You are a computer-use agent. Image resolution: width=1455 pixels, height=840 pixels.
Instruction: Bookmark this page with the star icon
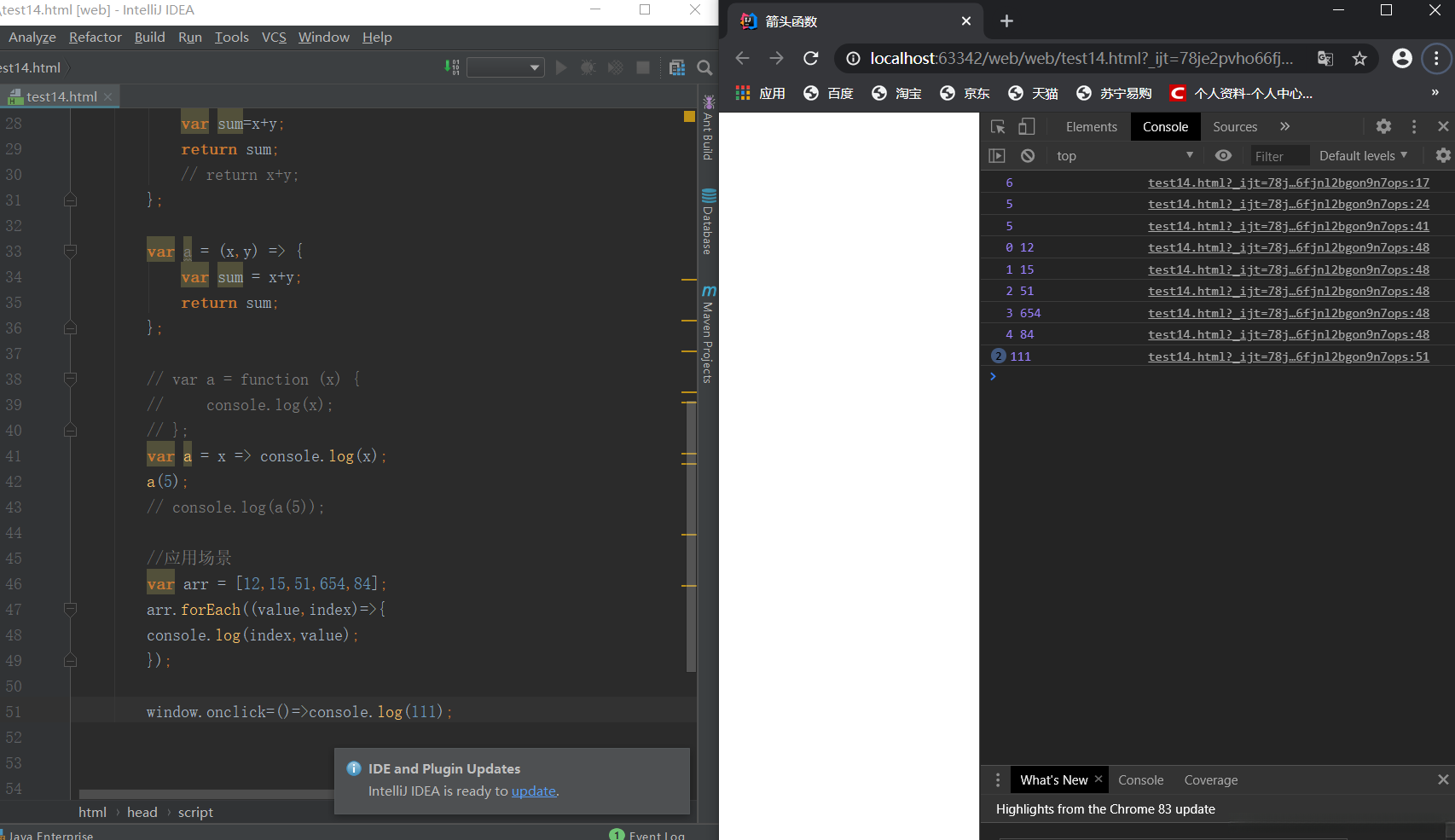1359,58
